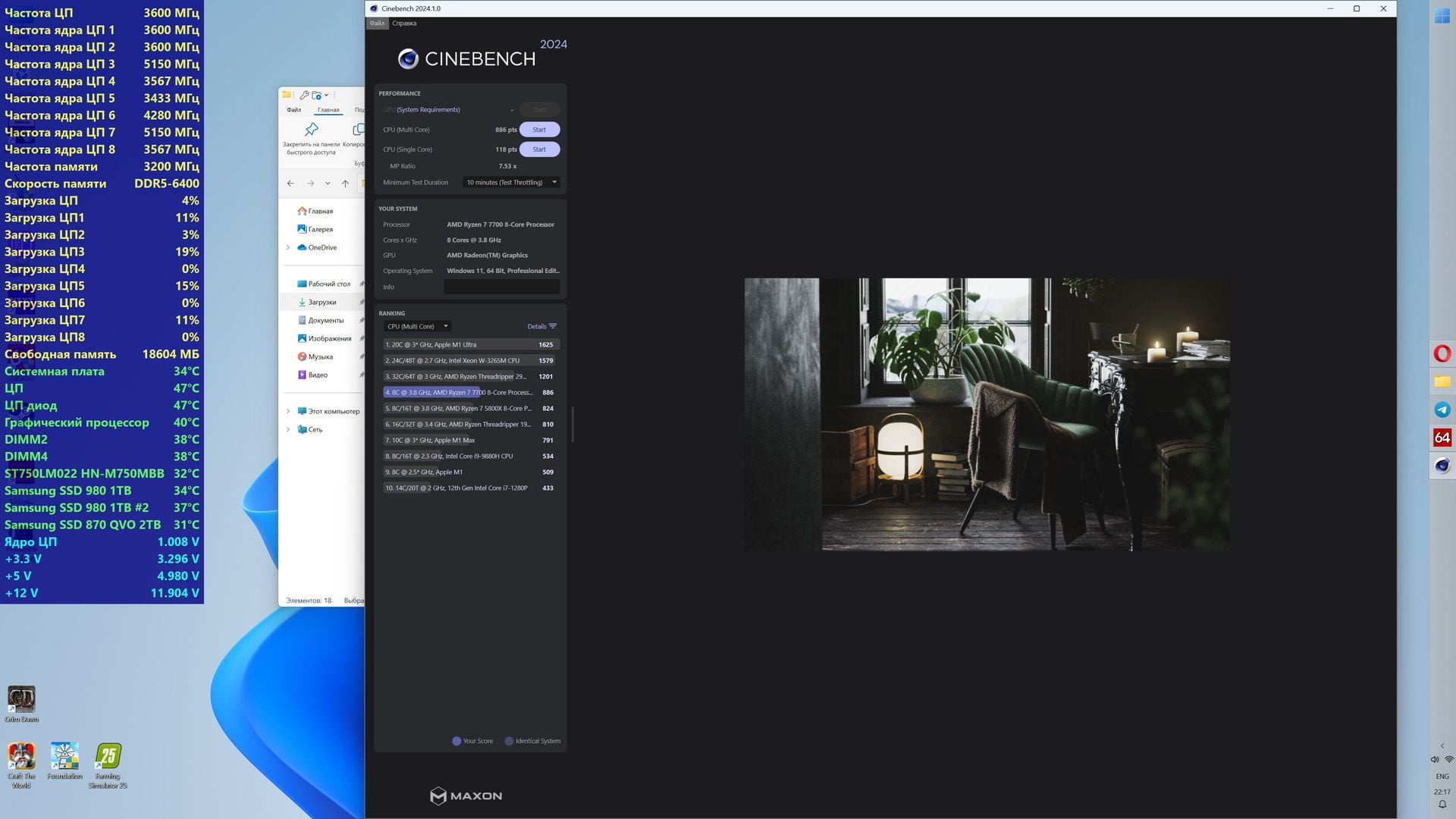The image size is (1456, 819).
Task: Expand the Сеть tree node
Action: [x=288, y=430]
